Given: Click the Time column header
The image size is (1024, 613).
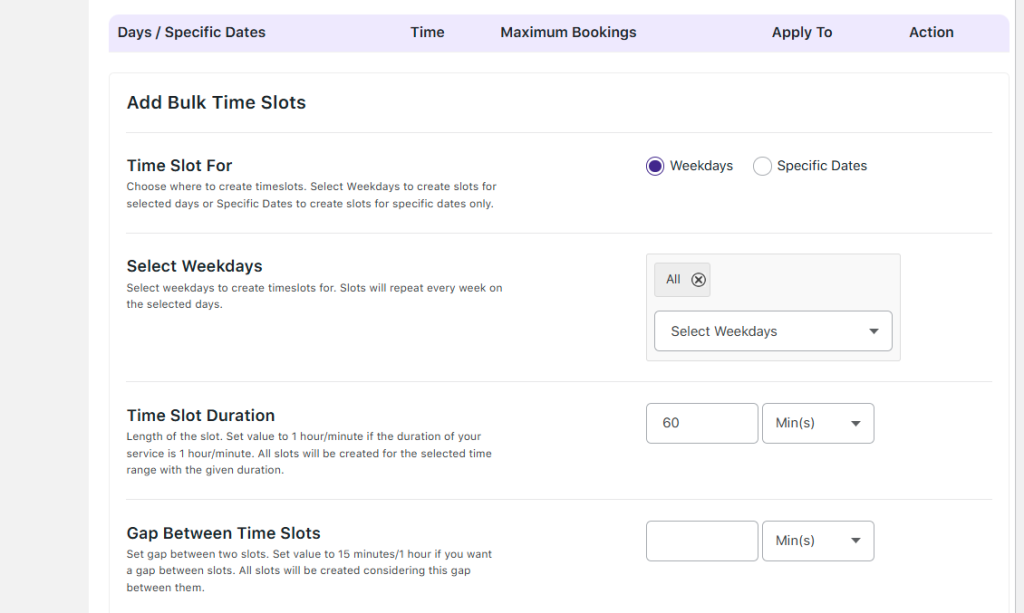Looking at the screenshot, I should (427, 32).
